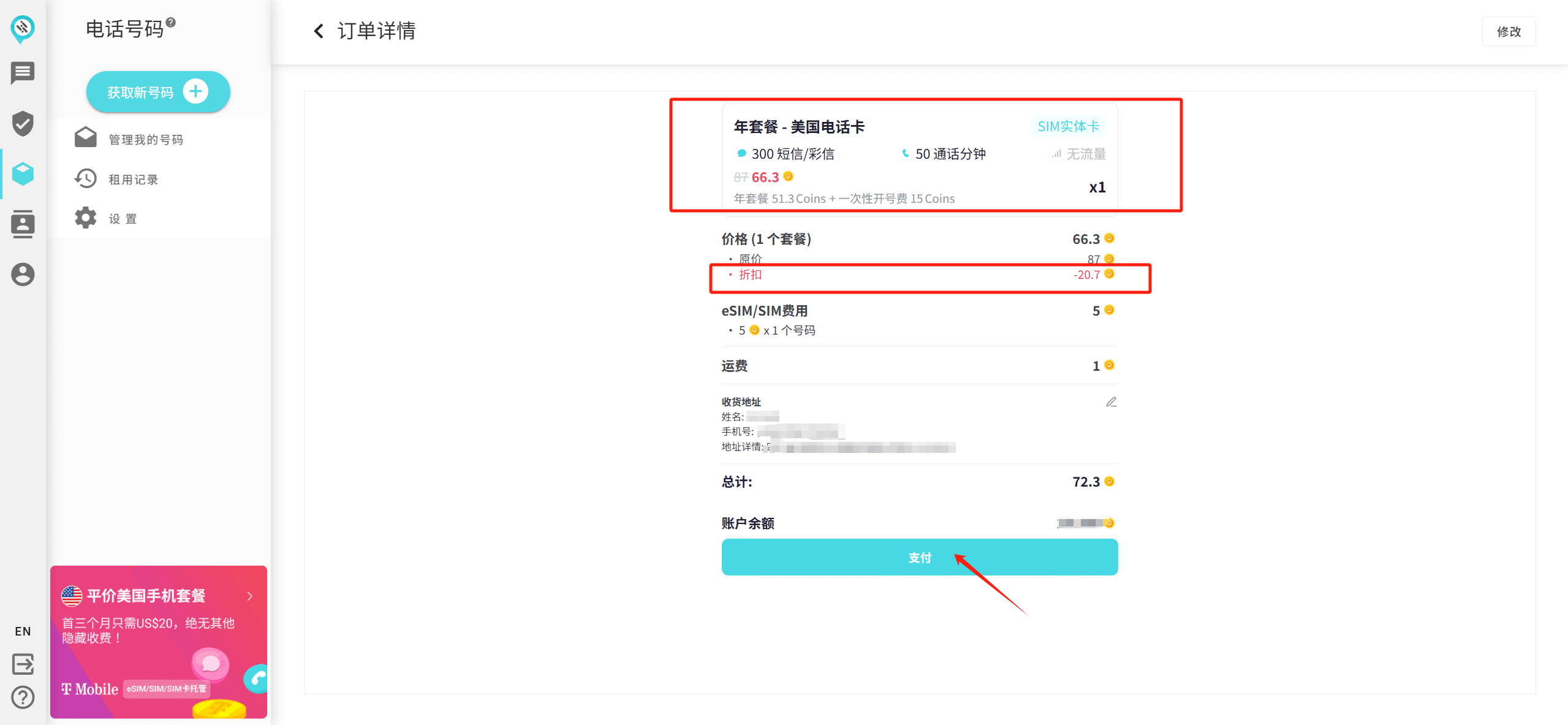The width and height of the screenshot is (1568, 725).
Task: Open the contacts book sidebar icon
Action: pos(23,224)
